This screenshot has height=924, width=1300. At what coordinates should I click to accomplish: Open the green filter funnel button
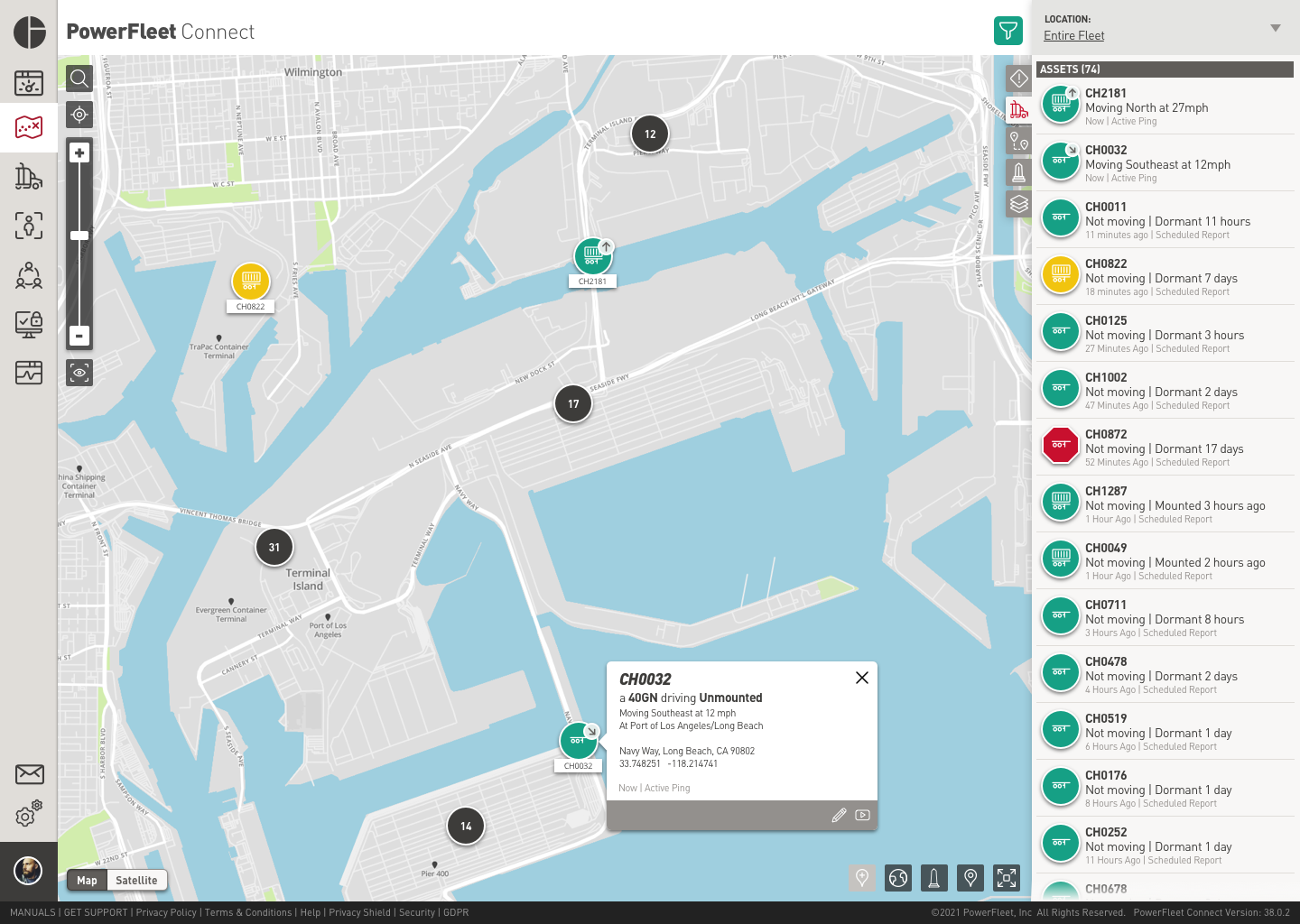[1007, 31]
